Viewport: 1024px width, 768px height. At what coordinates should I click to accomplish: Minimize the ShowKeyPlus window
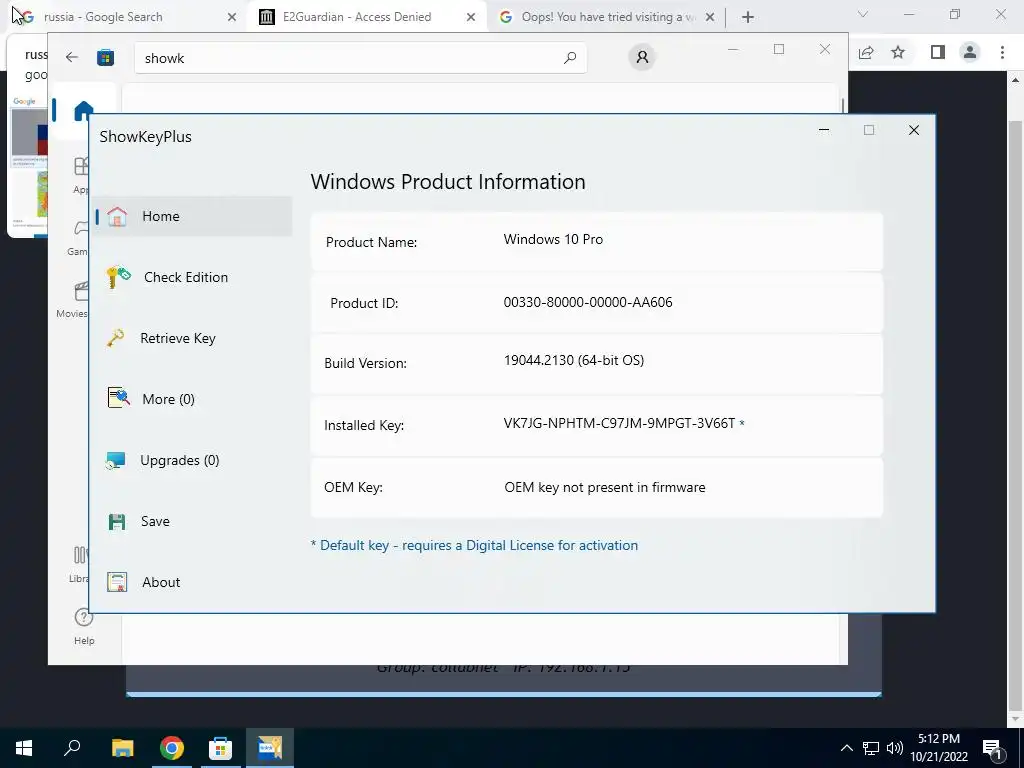coord(824,130)
